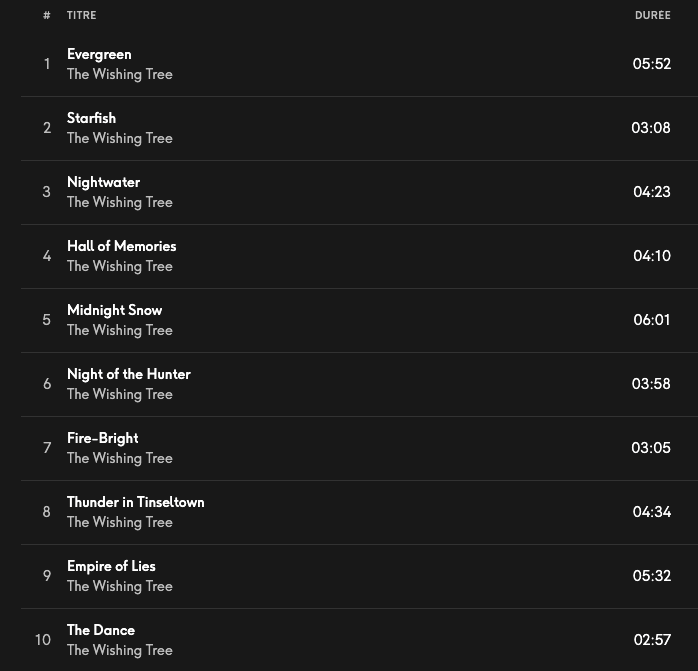Open the song Nightwater
Screen dimensions: 698x671
coord(103,182)
